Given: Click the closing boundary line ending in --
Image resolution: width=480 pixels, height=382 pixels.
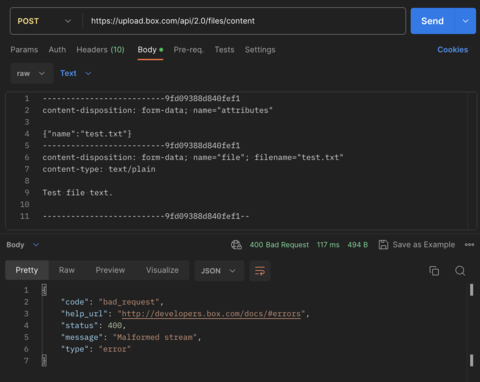Looking at the screenshot, I should point(146,216).
